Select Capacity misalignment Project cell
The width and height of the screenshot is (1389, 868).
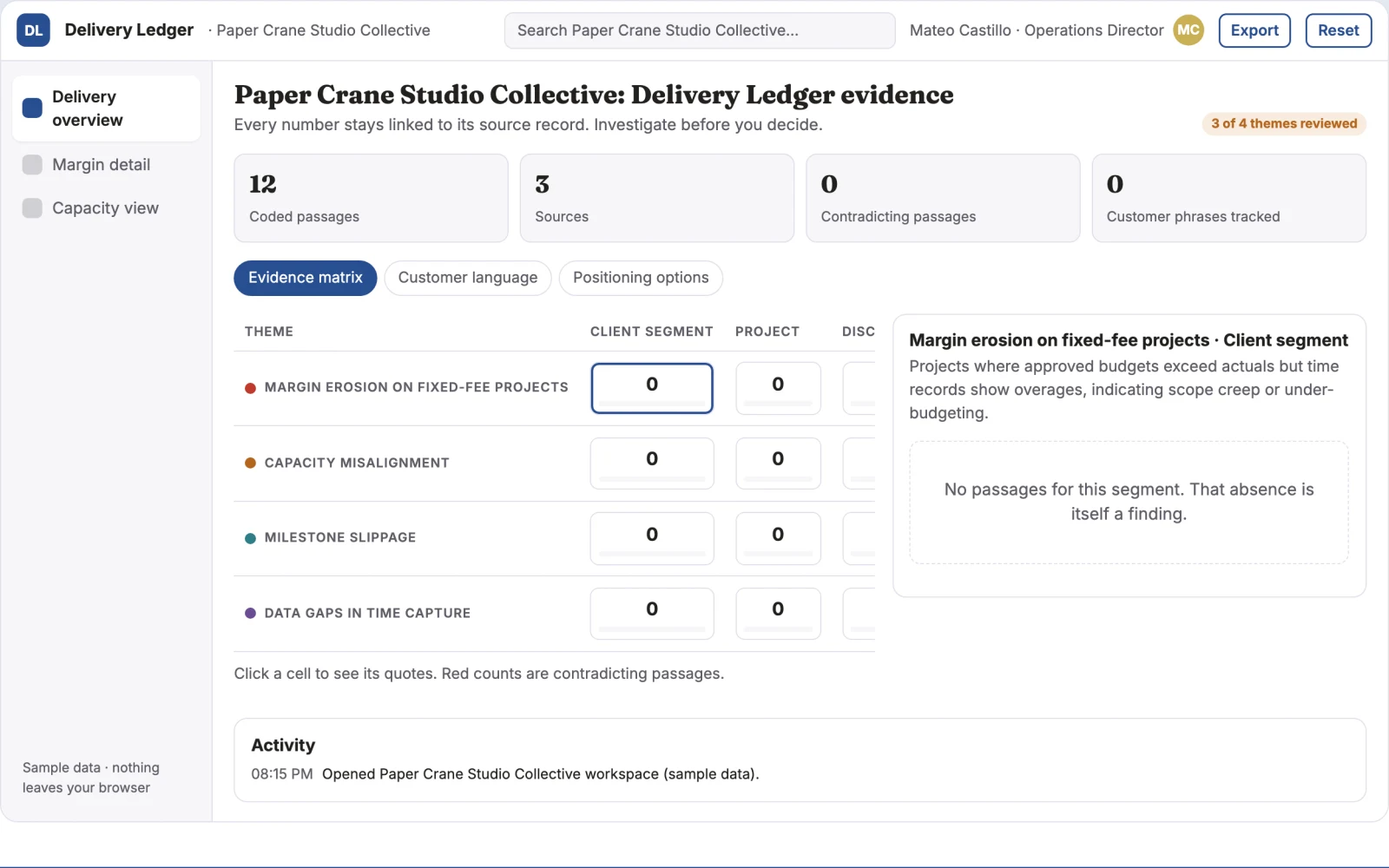[778, 464]
